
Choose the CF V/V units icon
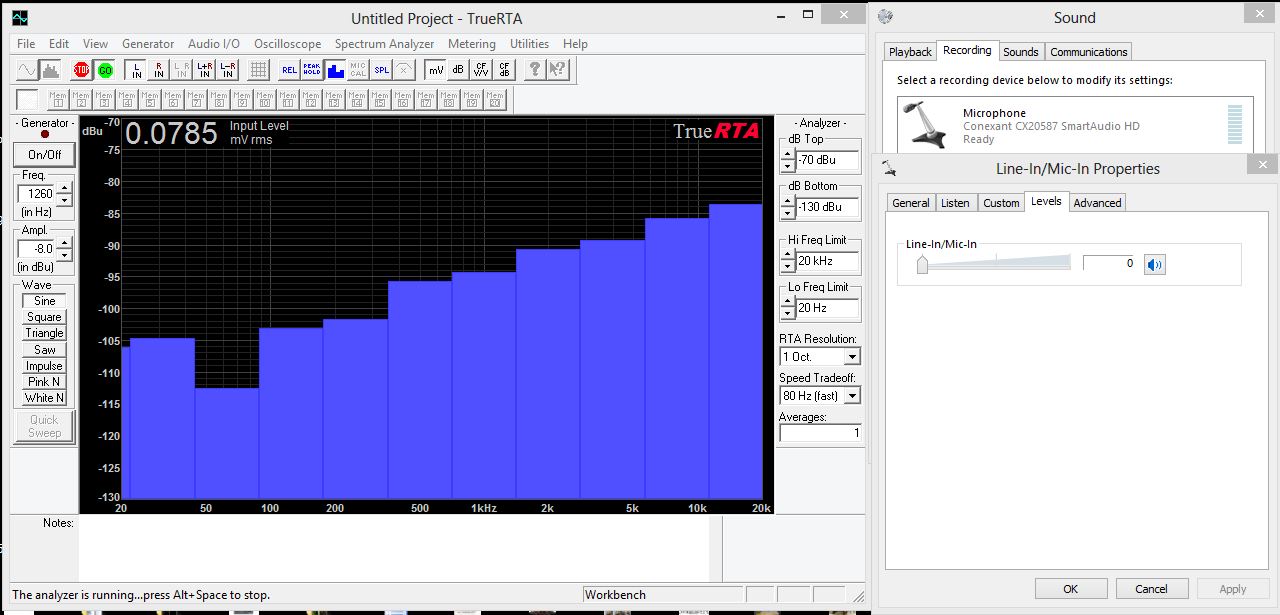(481, 70)
